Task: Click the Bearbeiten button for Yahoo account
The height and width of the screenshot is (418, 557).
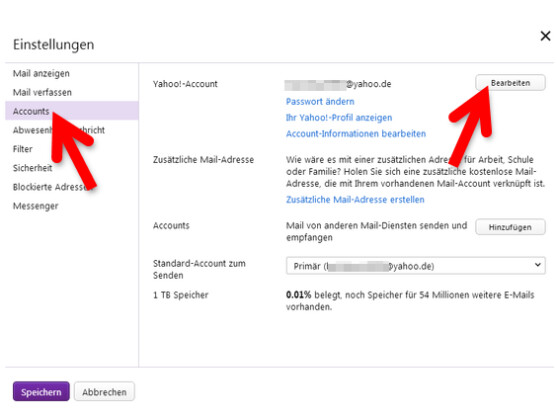Action: click(x=510, y=83)
